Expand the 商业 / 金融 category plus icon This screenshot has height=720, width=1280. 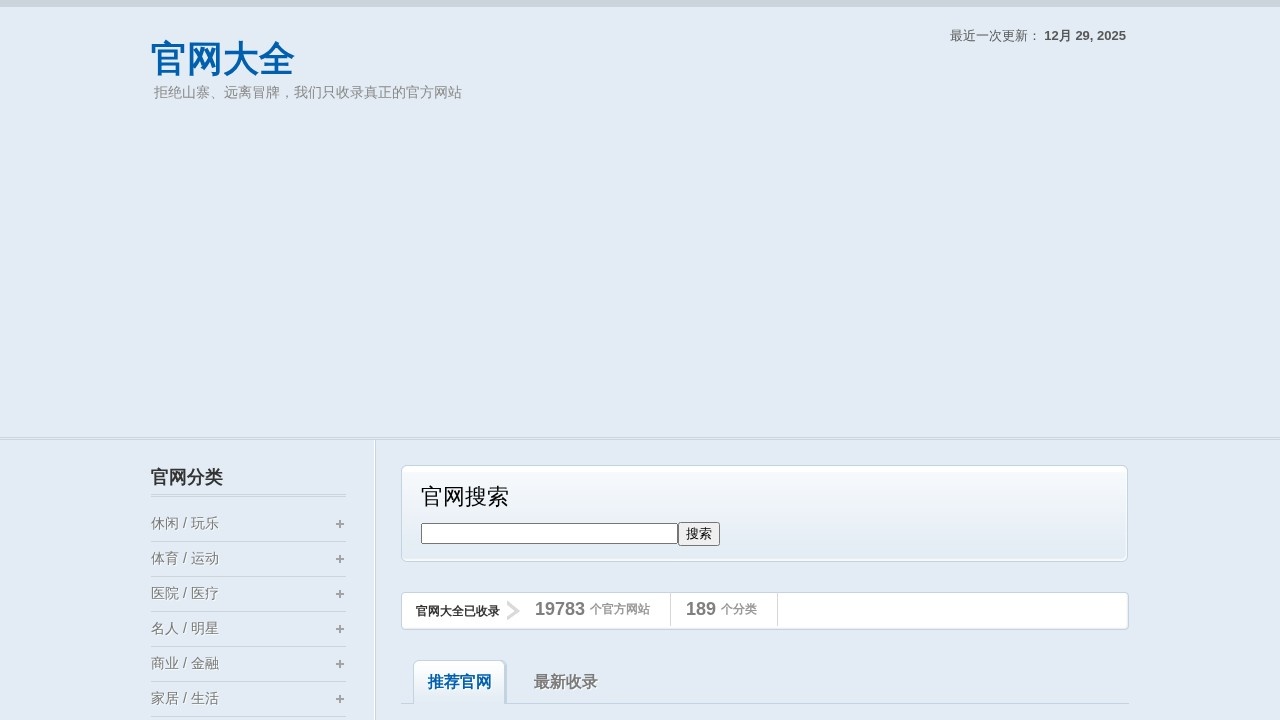click(340, 664)
